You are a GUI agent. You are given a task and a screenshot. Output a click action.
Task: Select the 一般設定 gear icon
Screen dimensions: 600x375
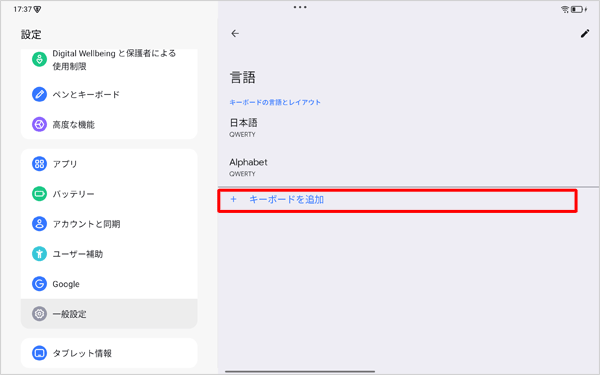pos(39,314)
